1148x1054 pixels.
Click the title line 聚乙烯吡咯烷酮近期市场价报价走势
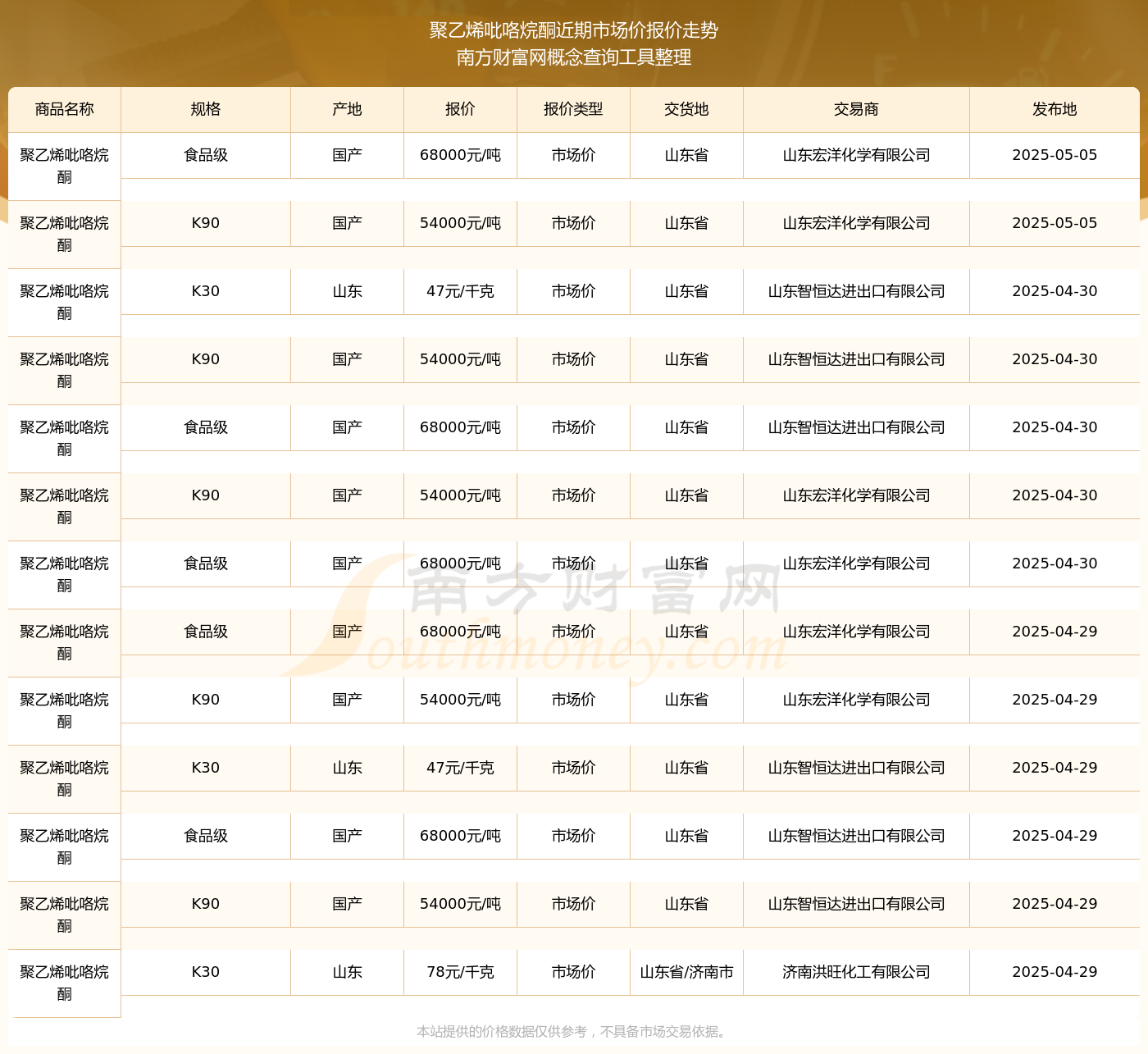[x=574, y=30]
